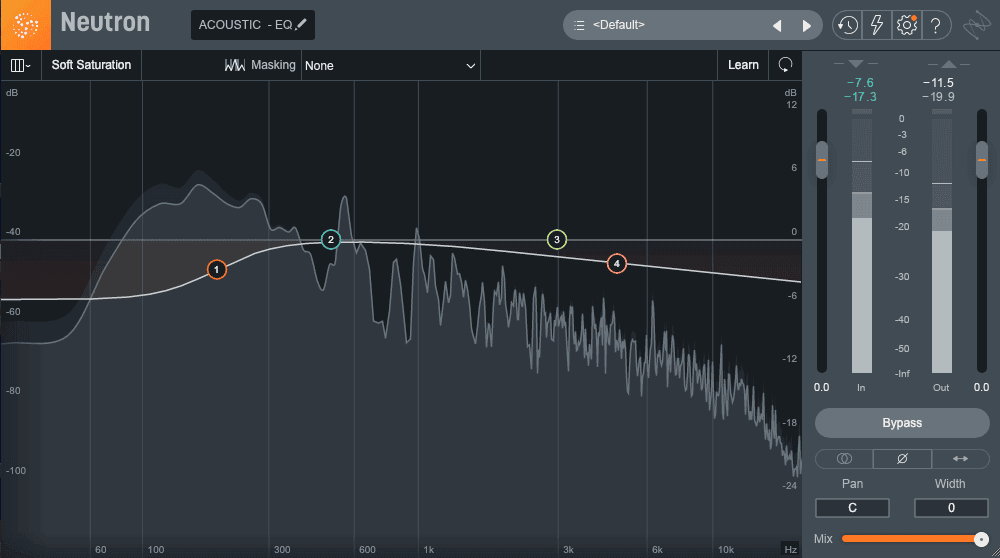This screenshot has height=558, width=1000.
Task: Select EQ node 3 on the curve
Action: click(x=557, y=240)
